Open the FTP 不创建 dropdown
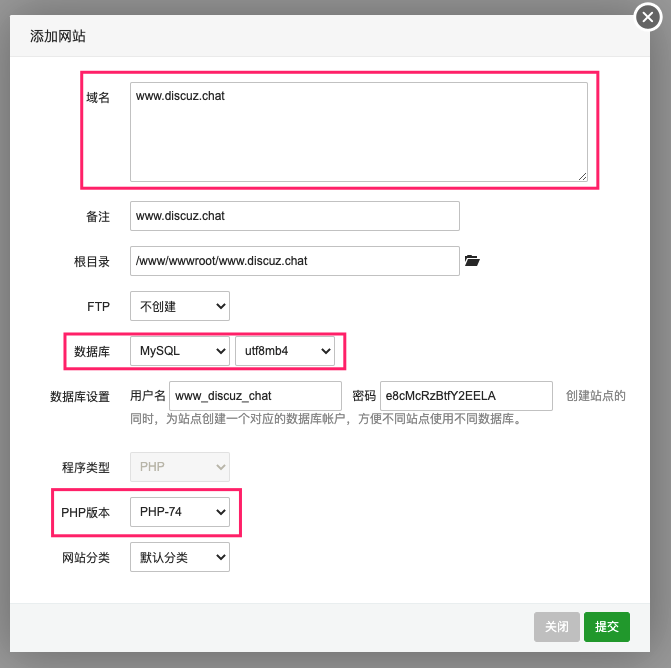 tap(180, 306)
